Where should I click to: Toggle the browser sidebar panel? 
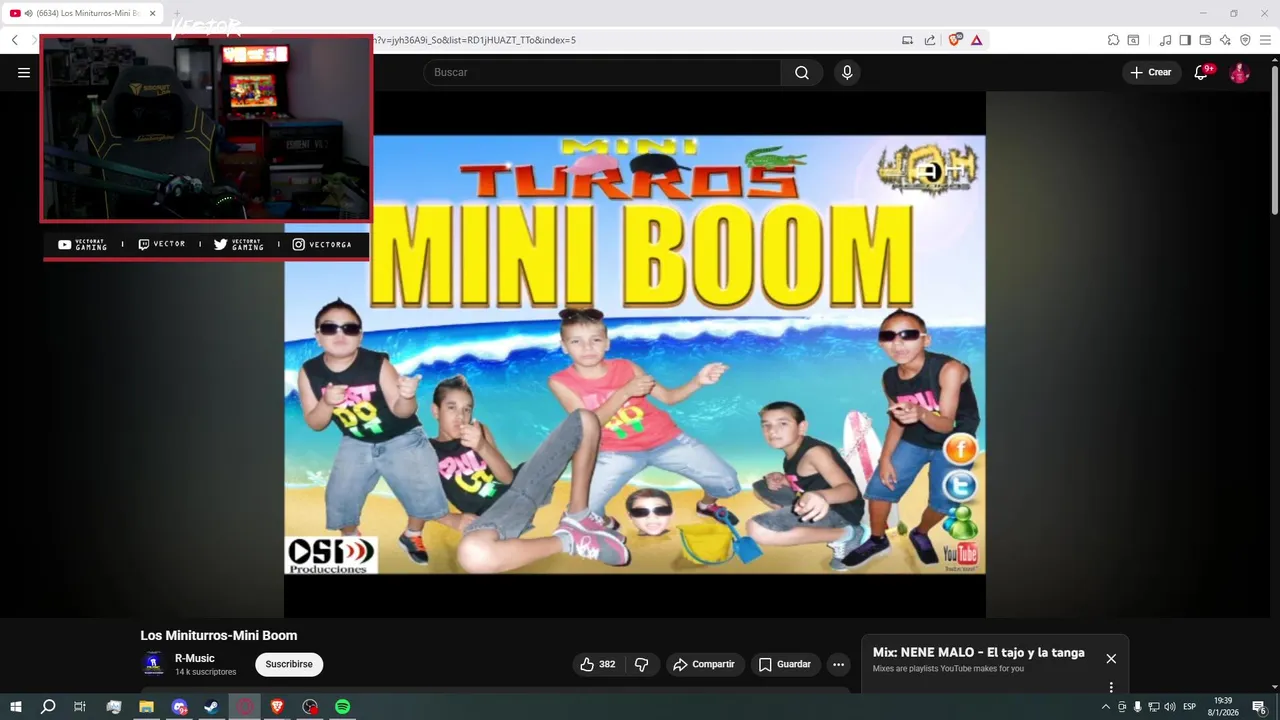[1185, 40]
